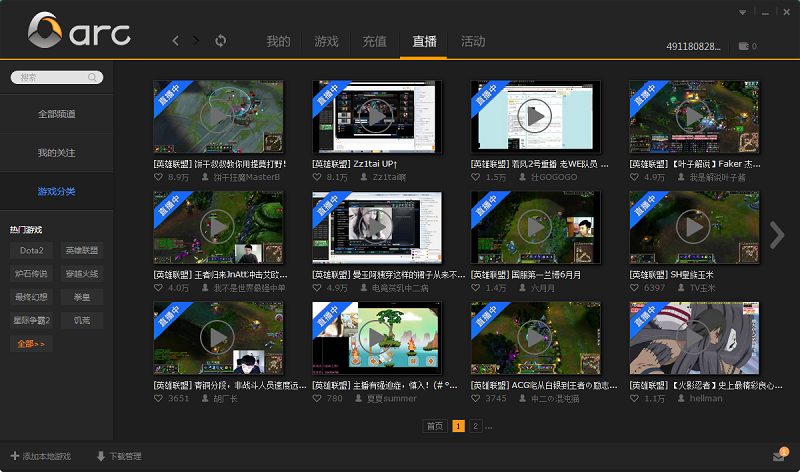This screenshot has height=472, width=800.
Task: Click the plus icon to add local game
Action: [x=15, y=456]
